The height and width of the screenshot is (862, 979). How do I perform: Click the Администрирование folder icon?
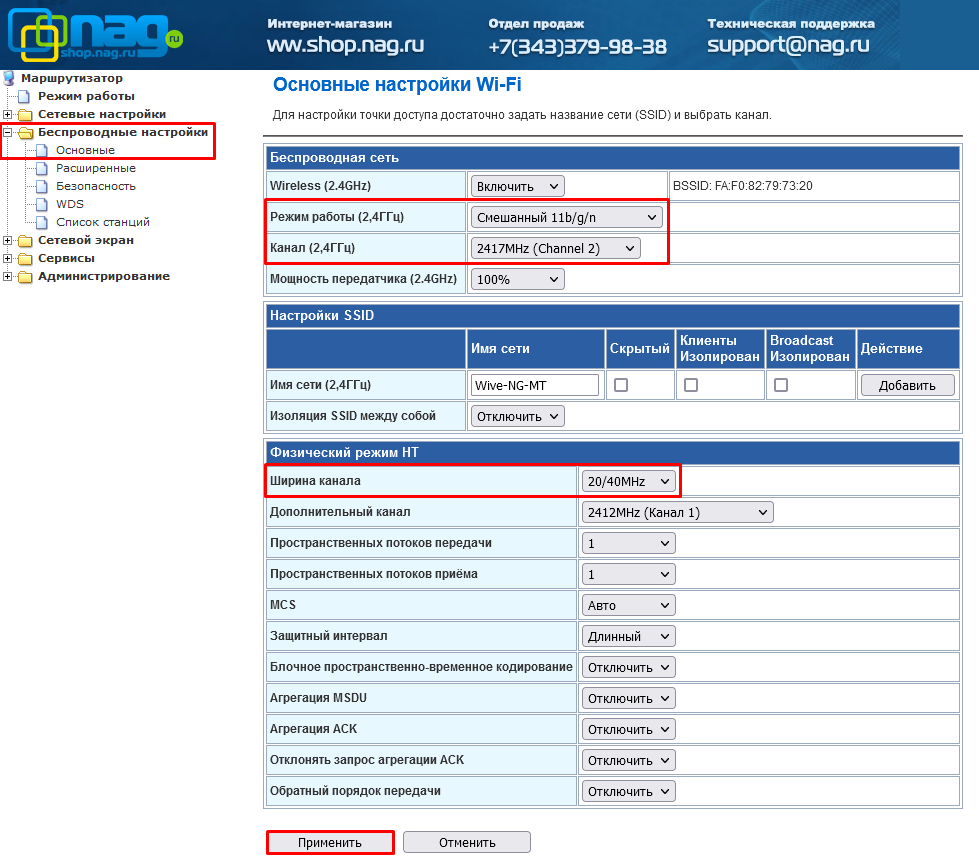25,277
